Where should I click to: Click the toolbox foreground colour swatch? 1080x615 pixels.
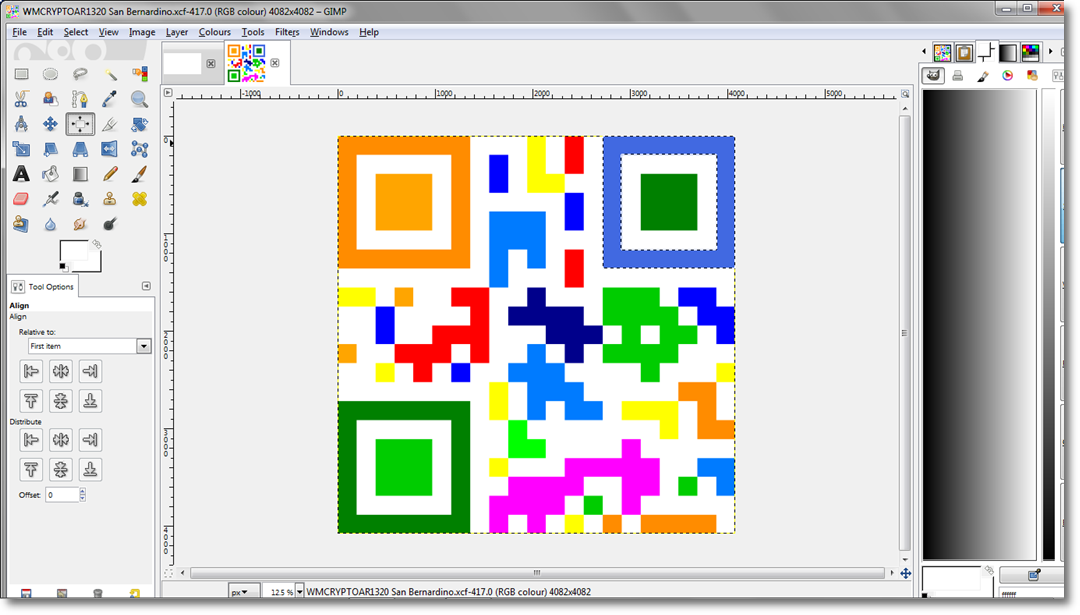coord(73,251)
